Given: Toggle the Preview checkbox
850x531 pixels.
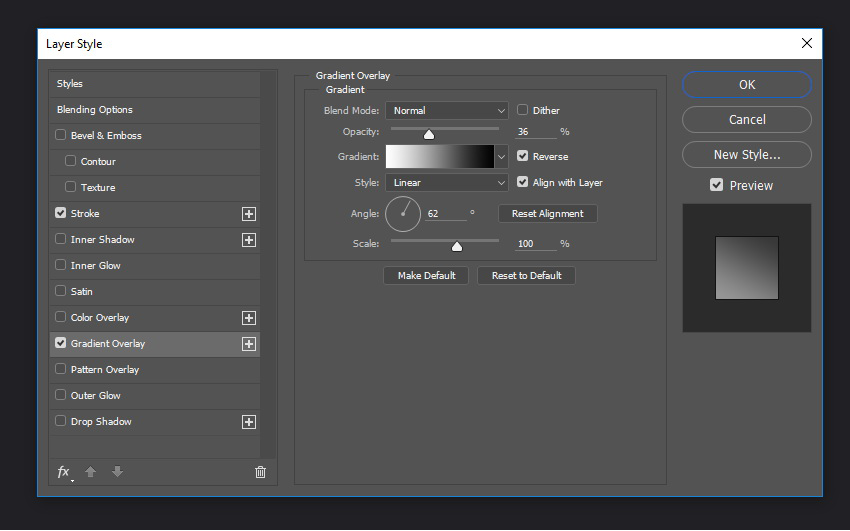Looking at the screenshot, I should point(717,185).
